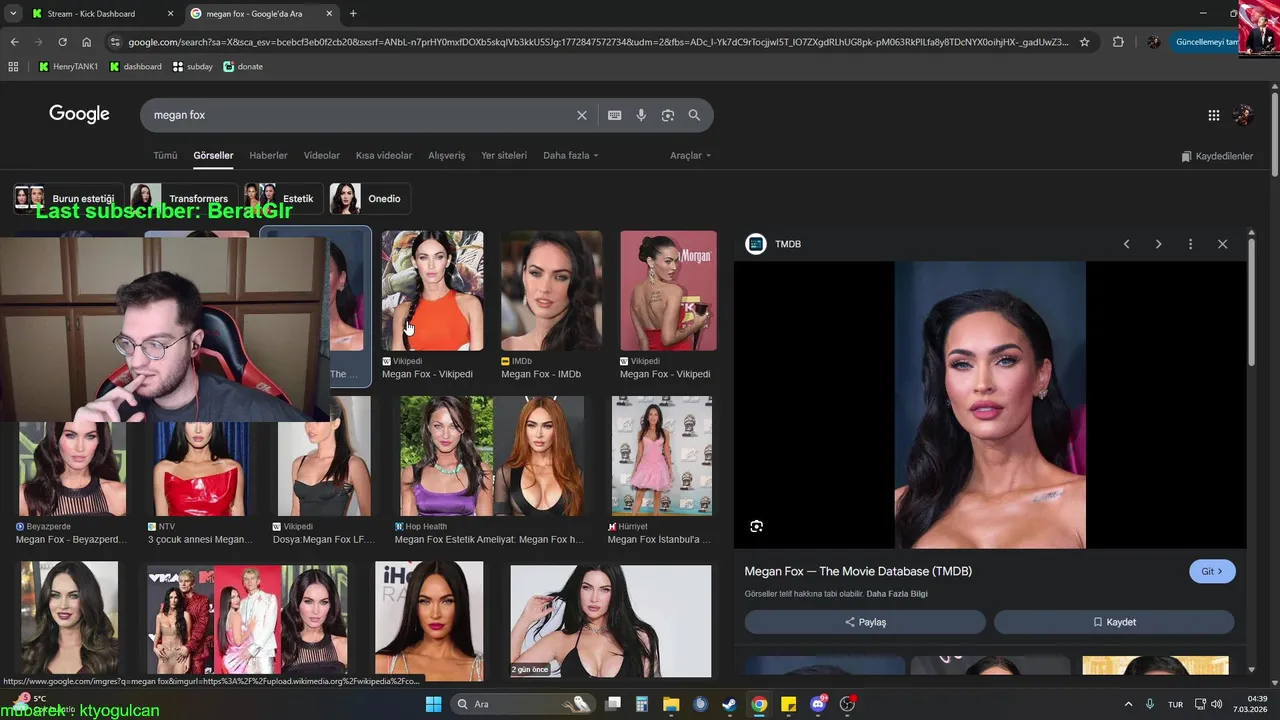The height and width of the screenshot is (720, 1280).
Task: Click the Paylaş share button
Action: [x=865, y=622]
